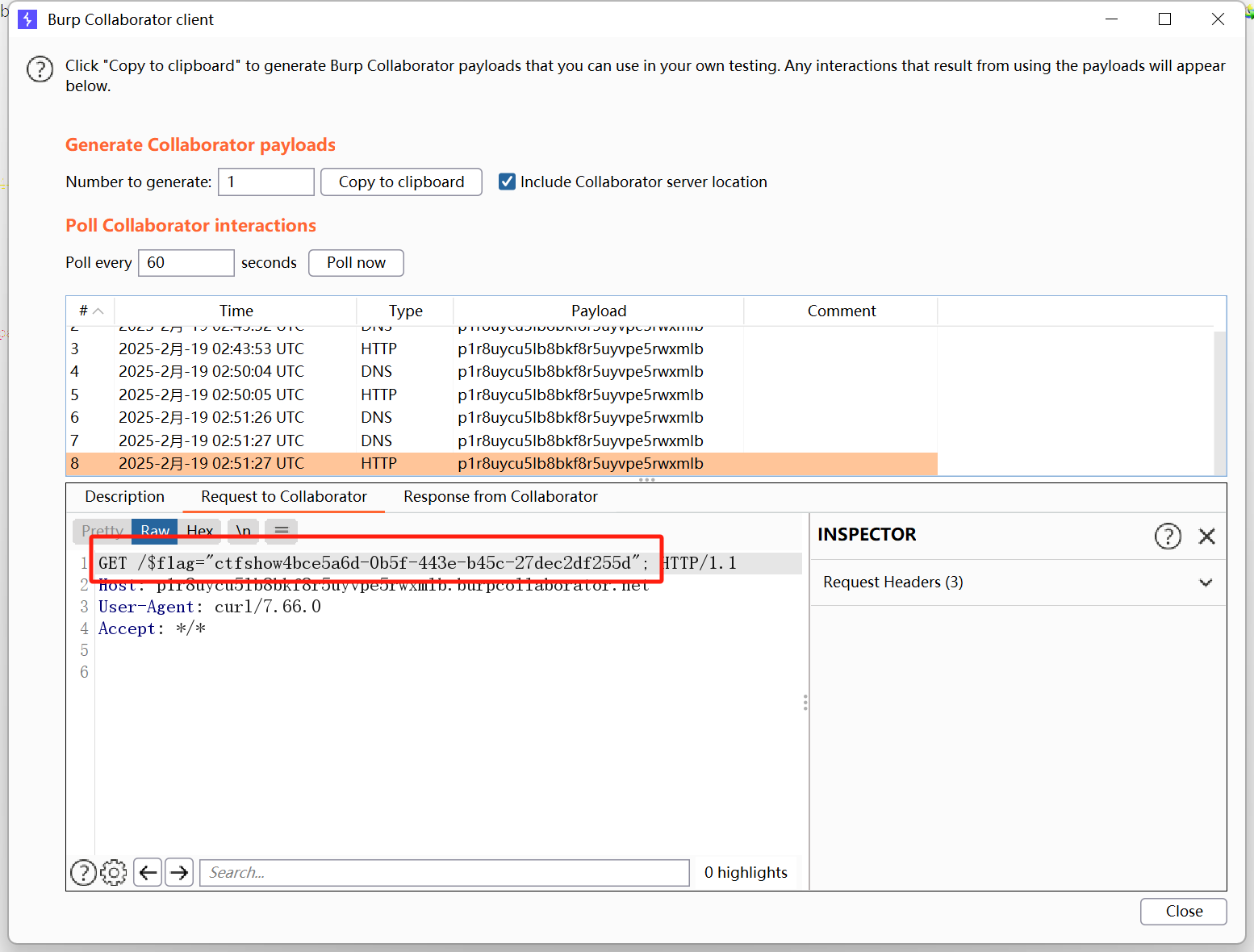Click the 0 highlights label

pos(746,872)
